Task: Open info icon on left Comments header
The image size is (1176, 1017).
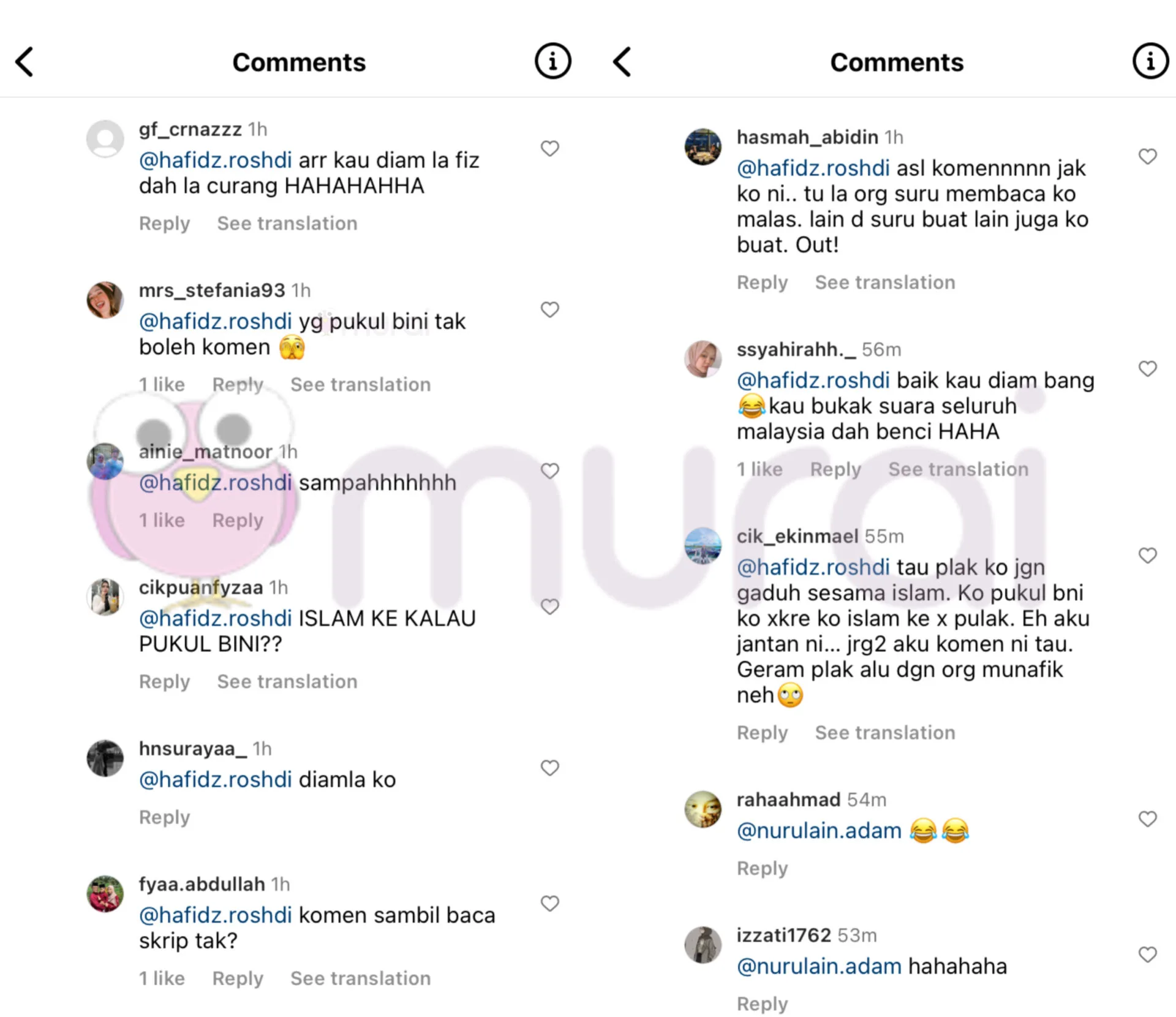Action: point(553,61)
